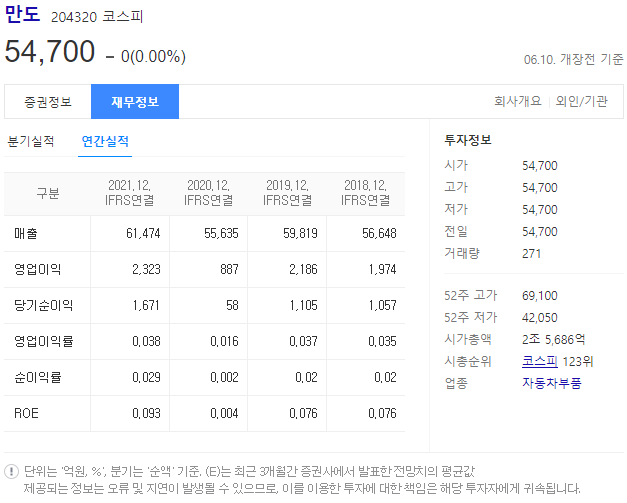Click the 업종 label
The image size is (627, 503).
coord(456,383)
